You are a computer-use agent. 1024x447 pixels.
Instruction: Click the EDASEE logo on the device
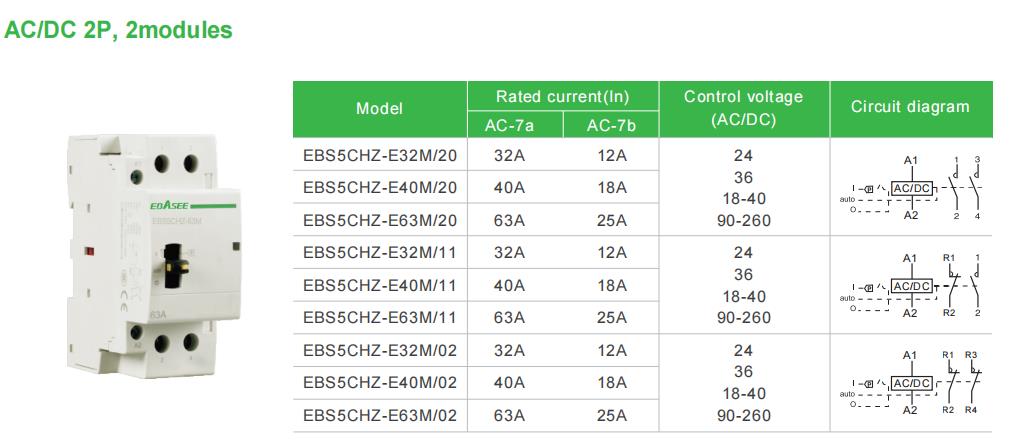pyautogui.click(x=169, y=205)
